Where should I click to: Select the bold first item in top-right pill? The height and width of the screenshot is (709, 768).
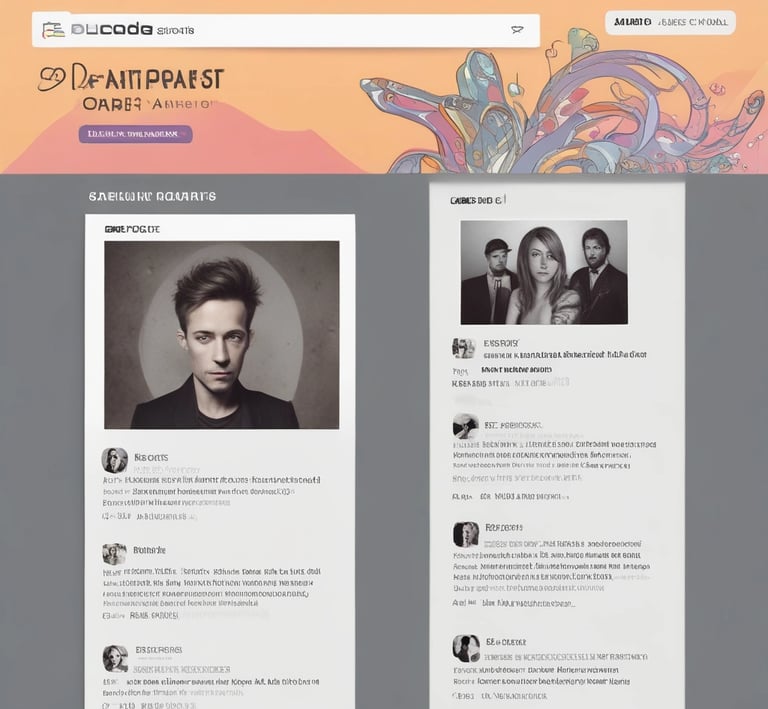pos(632,22)
